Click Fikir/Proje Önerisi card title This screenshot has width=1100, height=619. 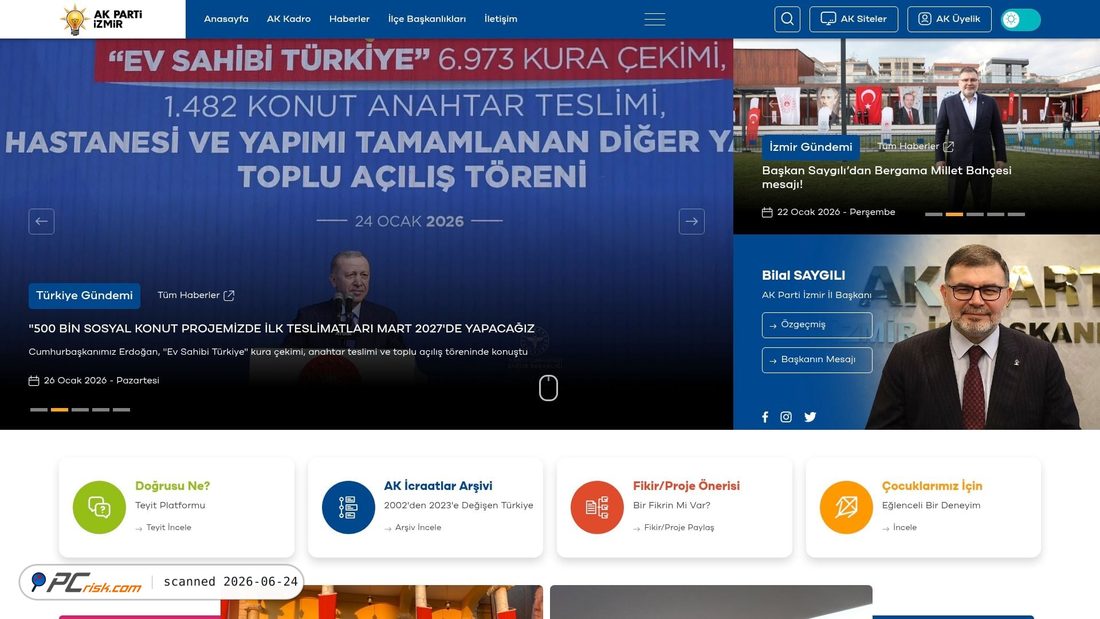686,486
